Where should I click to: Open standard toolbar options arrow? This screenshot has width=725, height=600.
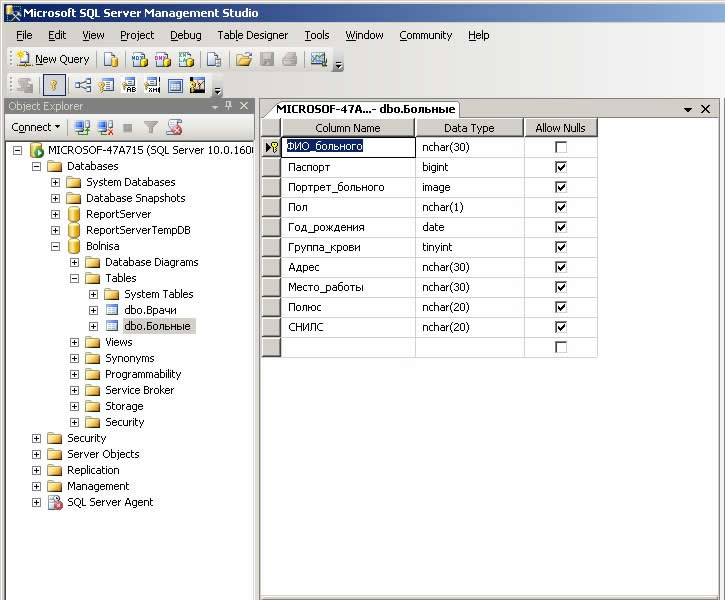tap(338, 65)
